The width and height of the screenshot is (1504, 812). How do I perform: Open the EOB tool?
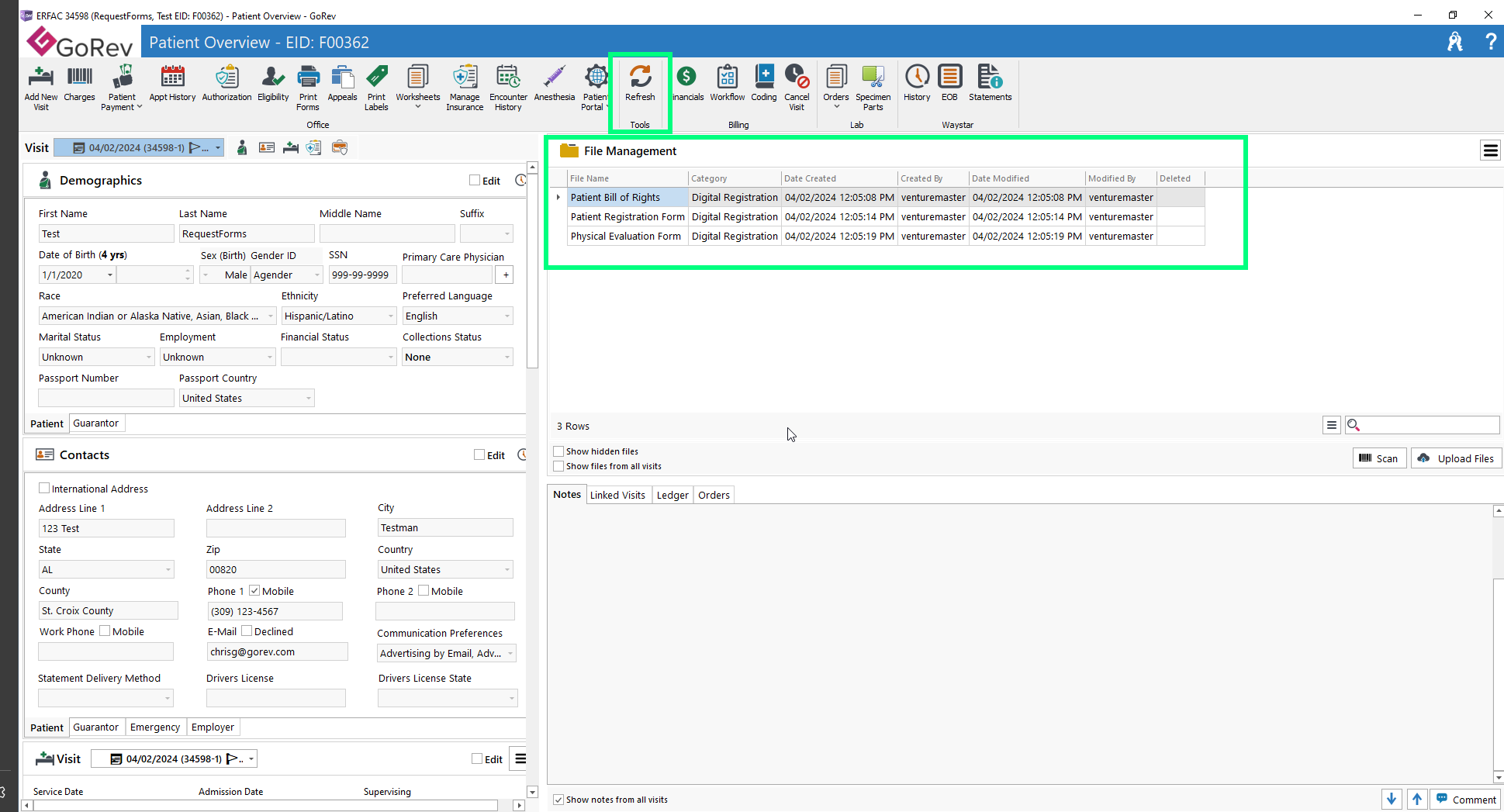pos(949,84)
